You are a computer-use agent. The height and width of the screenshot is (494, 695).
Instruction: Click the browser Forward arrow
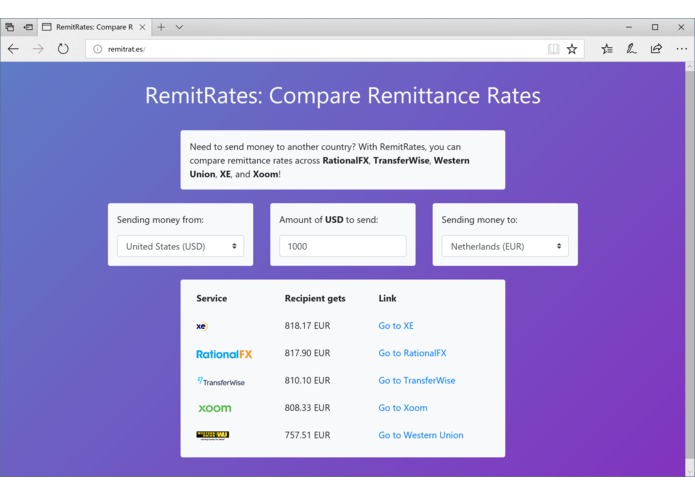point(38,49)
